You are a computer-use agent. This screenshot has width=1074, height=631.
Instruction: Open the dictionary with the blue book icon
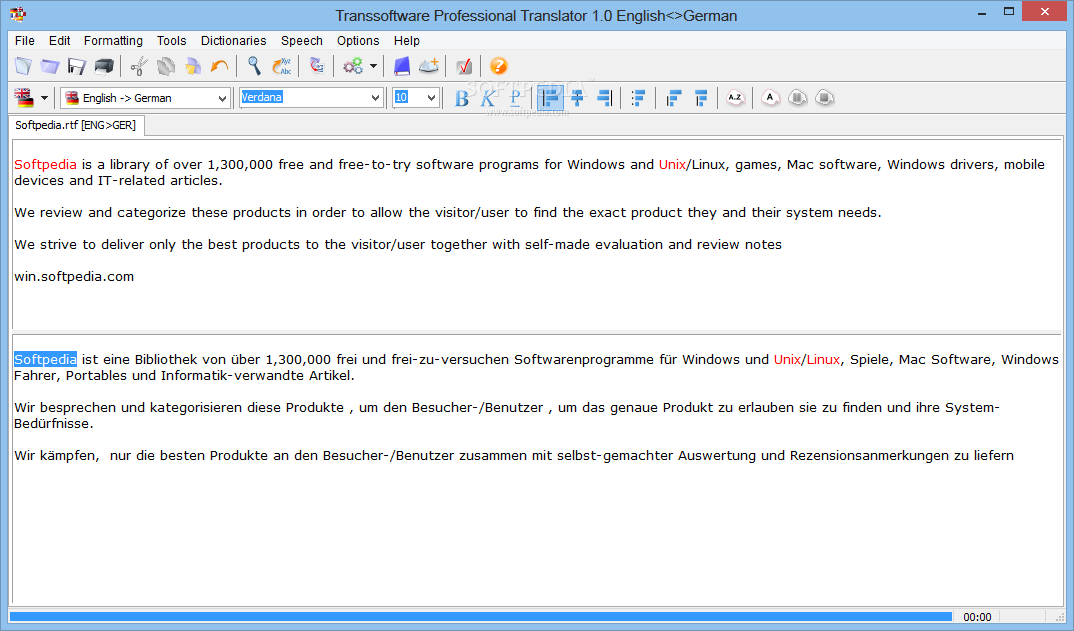pyautogui.click(x=401, y=66)
